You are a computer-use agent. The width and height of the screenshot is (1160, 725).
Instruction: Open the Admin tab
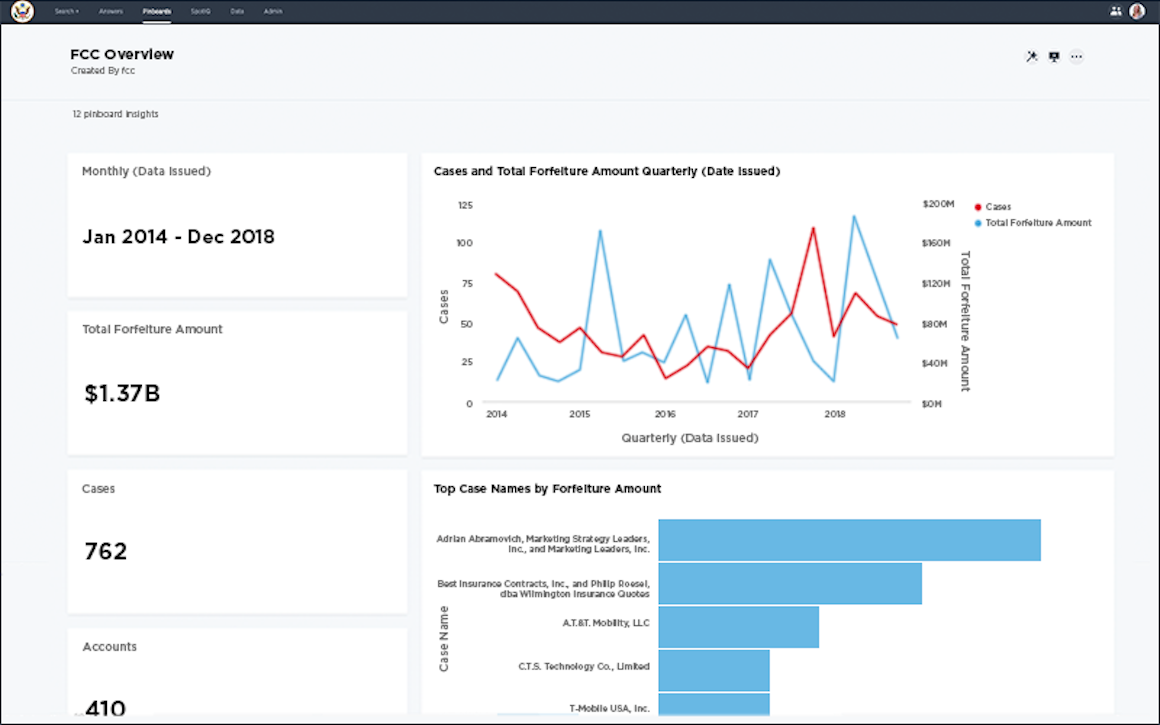click(273, 11)
